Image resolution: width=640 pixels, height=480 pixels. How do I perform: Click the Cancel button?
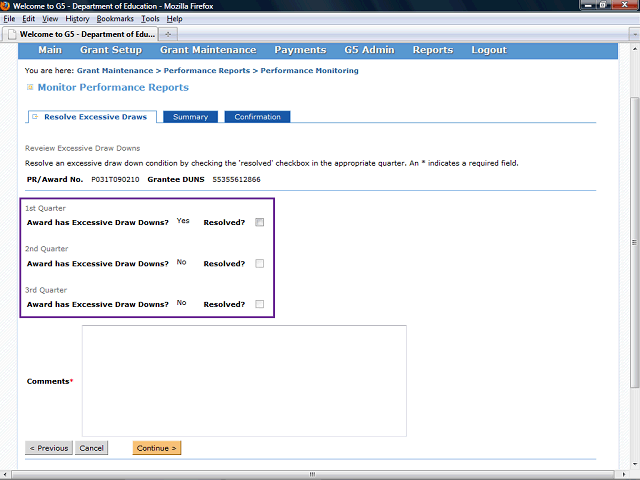[x=91, y=448]
